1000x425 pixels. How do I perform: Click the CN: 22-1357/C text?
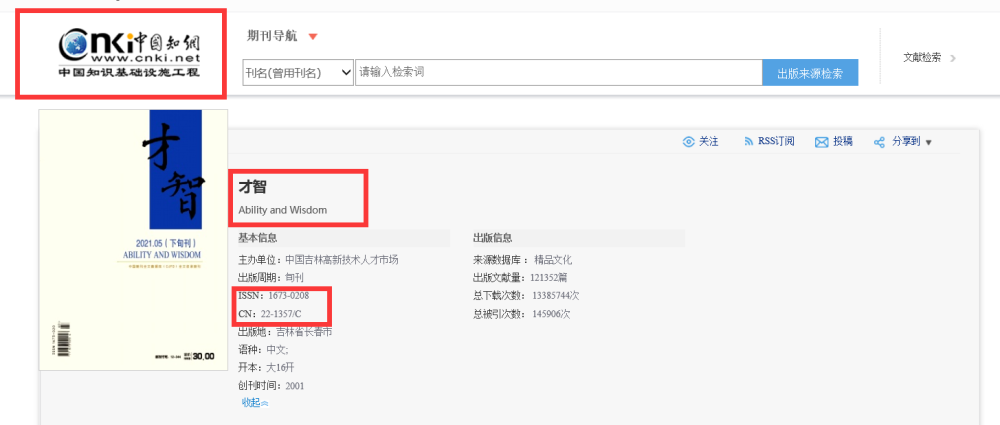tap(270, 313)
